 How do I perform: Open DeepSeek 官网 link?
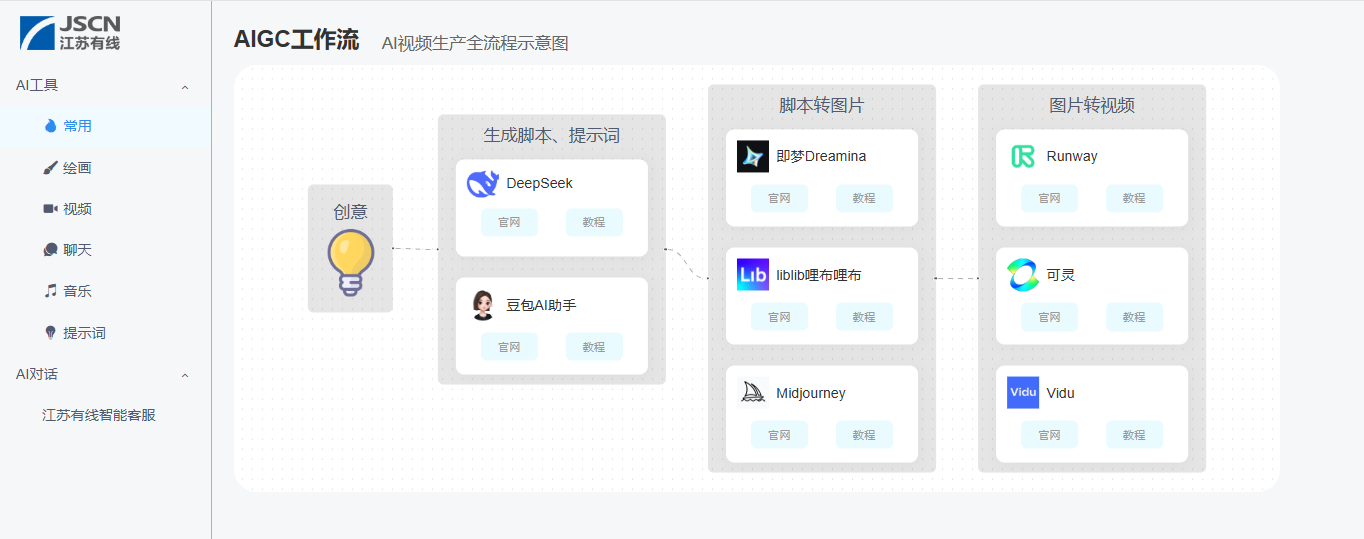tap(509, 222)
